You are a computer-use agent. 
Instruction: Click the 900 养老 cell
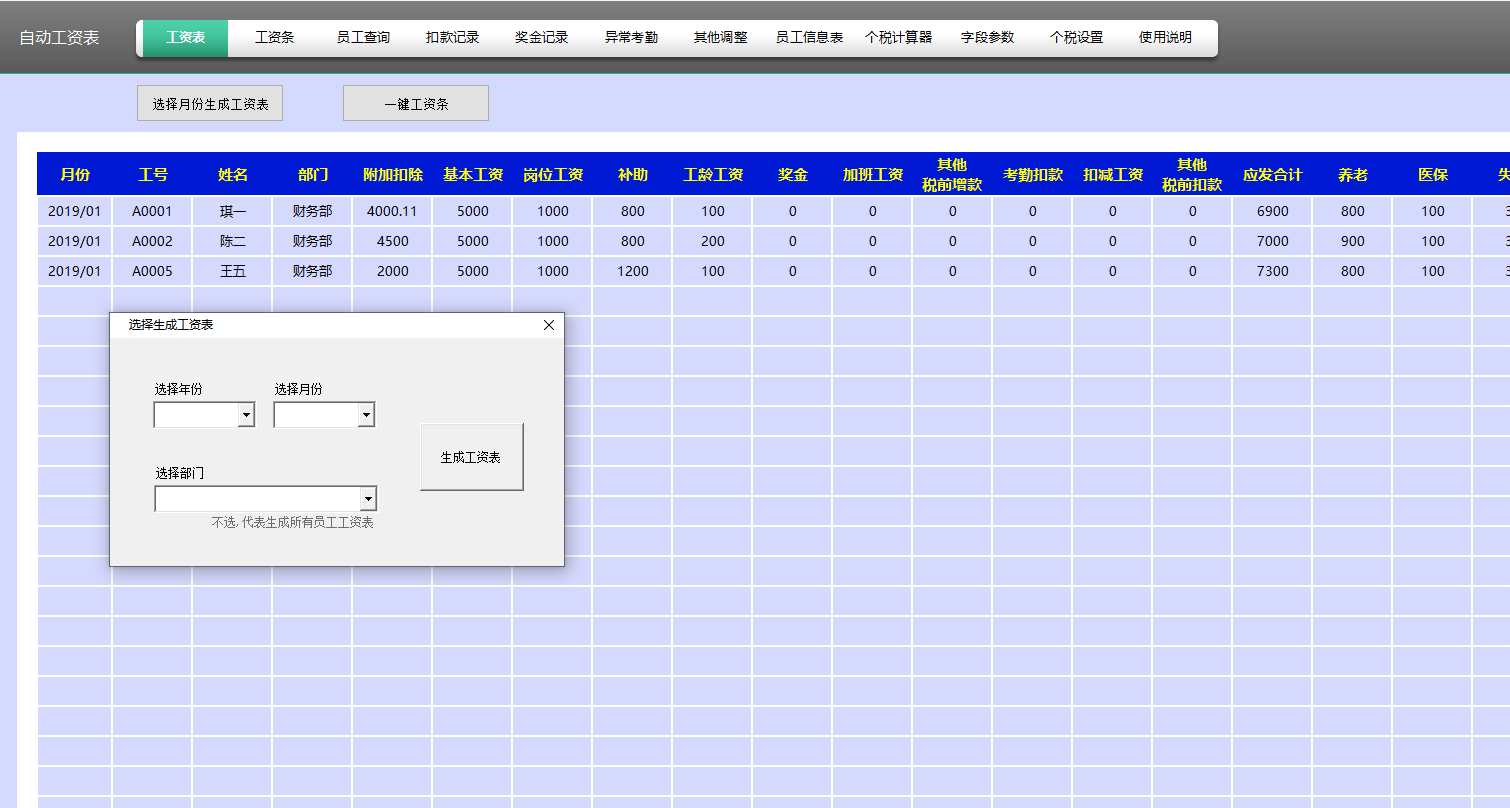[x=1352, y=241]
